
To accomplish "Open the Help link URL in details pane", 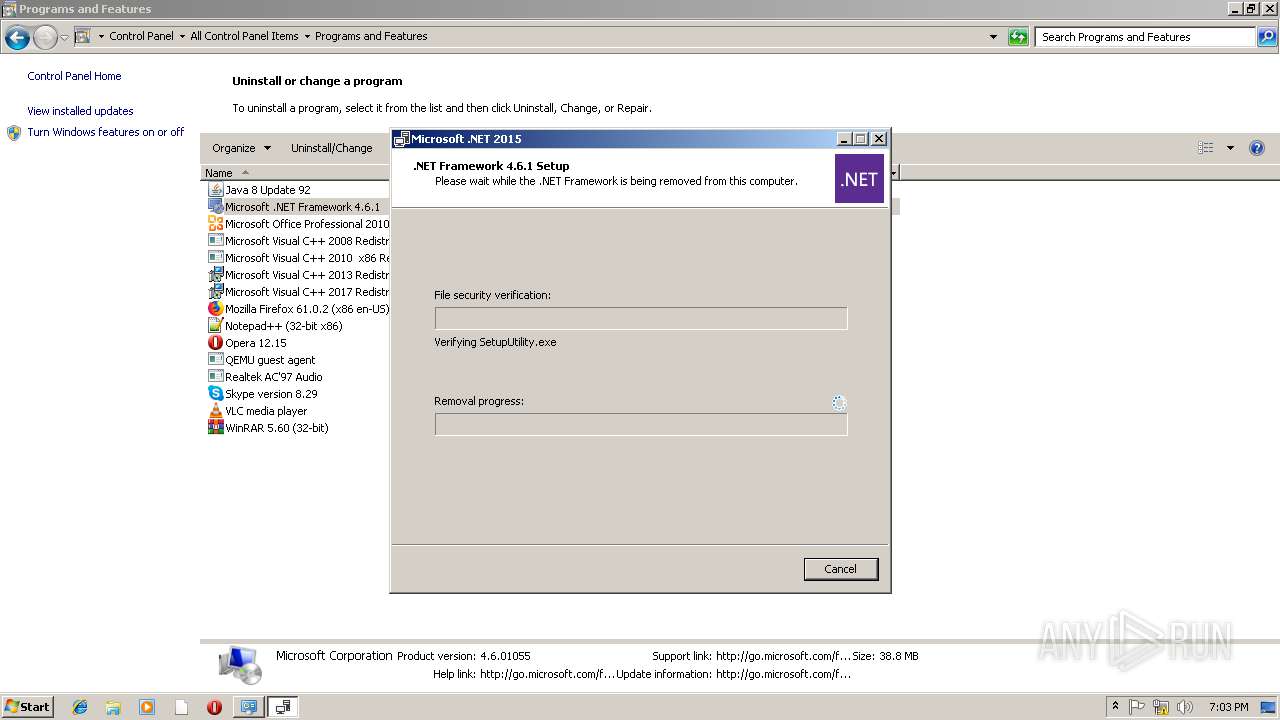I will coord(547,674).
